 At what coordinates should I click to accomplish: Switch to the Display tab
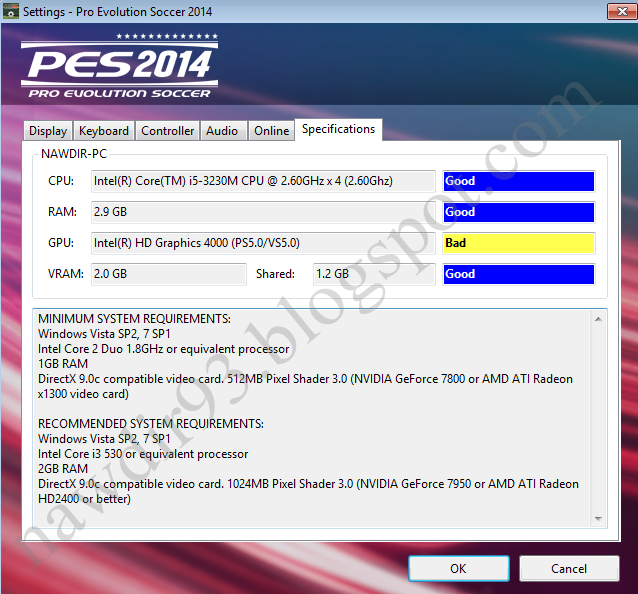48,131
